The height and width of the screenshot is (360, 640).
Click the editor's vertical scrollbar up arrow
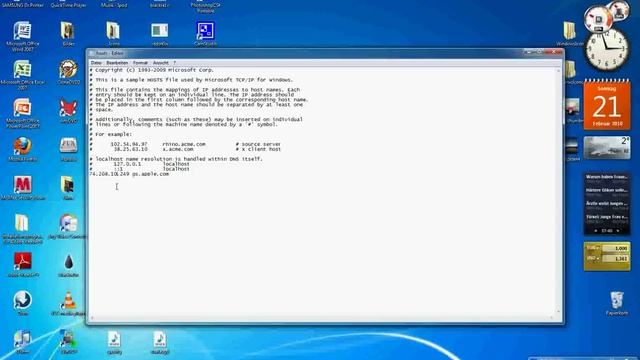[x=559, y=71]
